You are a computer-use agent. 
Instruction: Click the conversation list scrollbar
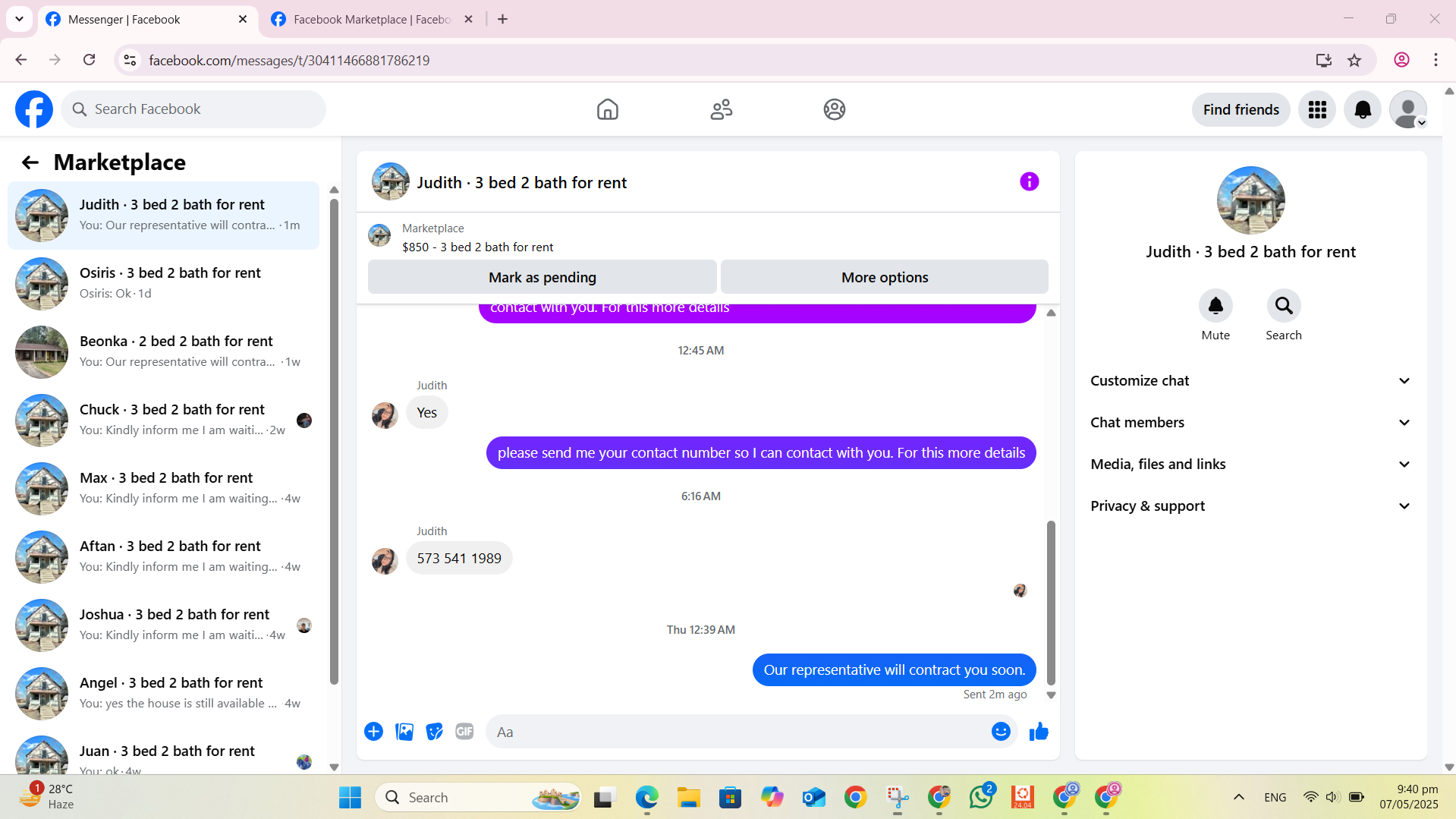(x=334, y=440)
